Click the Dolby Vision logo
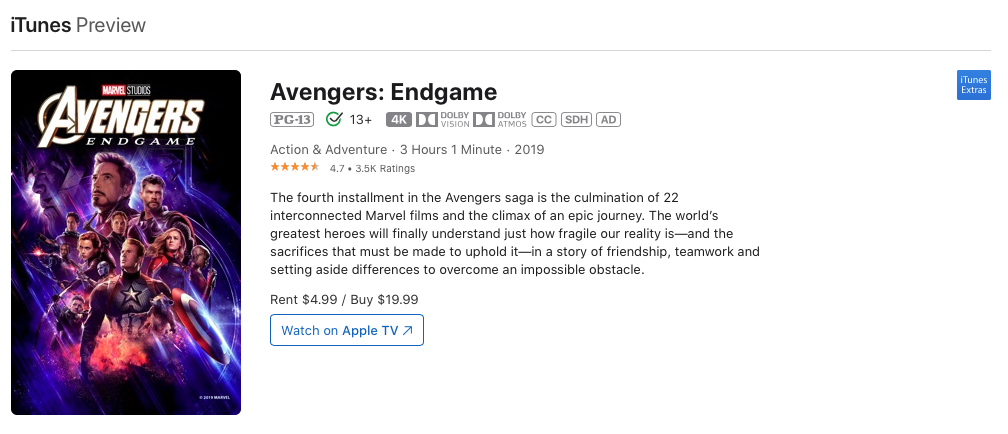The height and width of the screenshot is (434, 1008). pyautogui.click(x=443, y=120)
